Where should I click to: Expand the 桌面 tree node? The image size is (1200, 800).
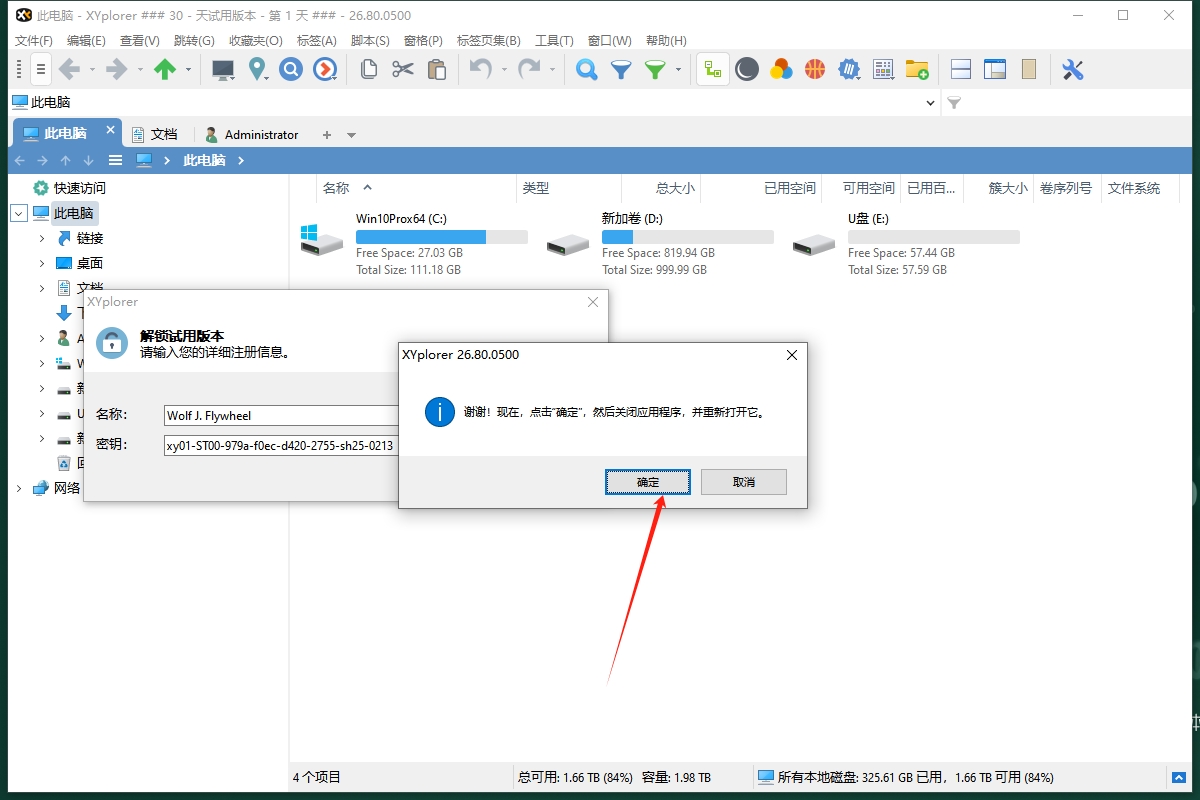coord(42,263)
